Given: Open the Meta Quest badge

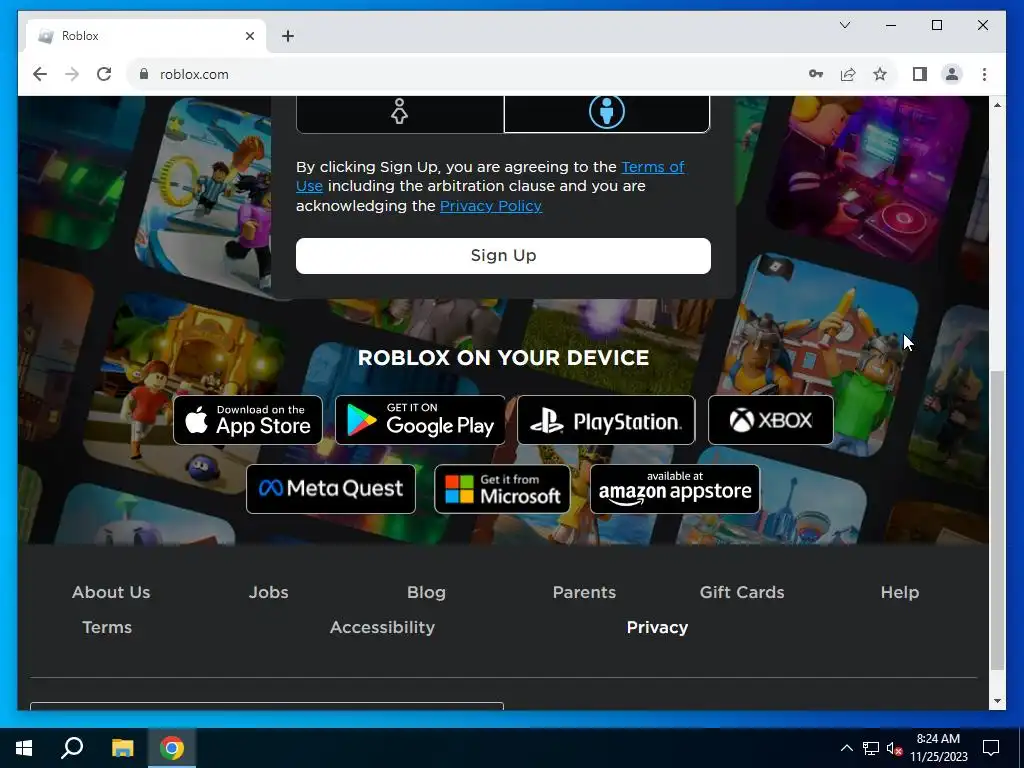Looking at the screenshot, I should (330, 489).
